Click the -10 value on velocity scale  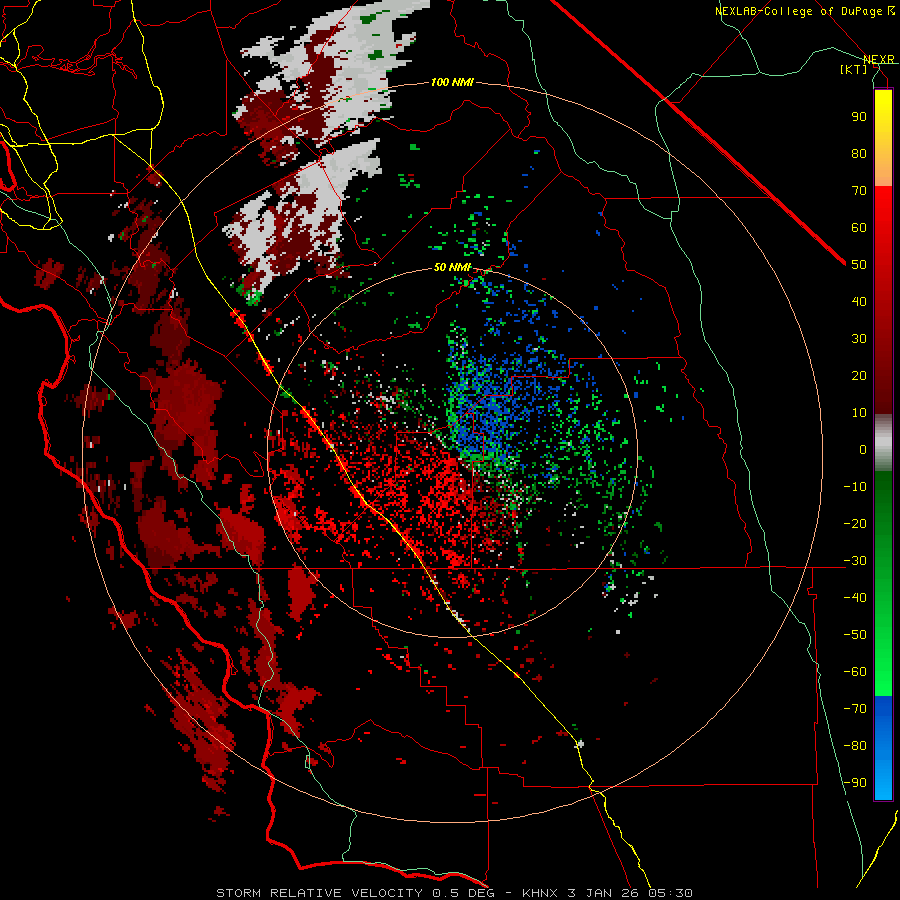(855, 487)
